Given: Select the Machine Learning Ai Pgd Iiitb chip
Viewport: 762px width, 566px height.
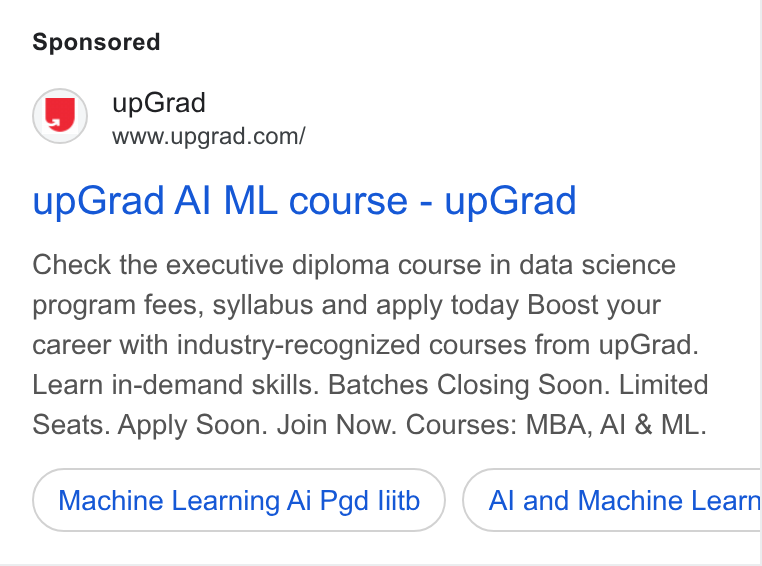Looking at the screenshot, I should coord(239,500).
